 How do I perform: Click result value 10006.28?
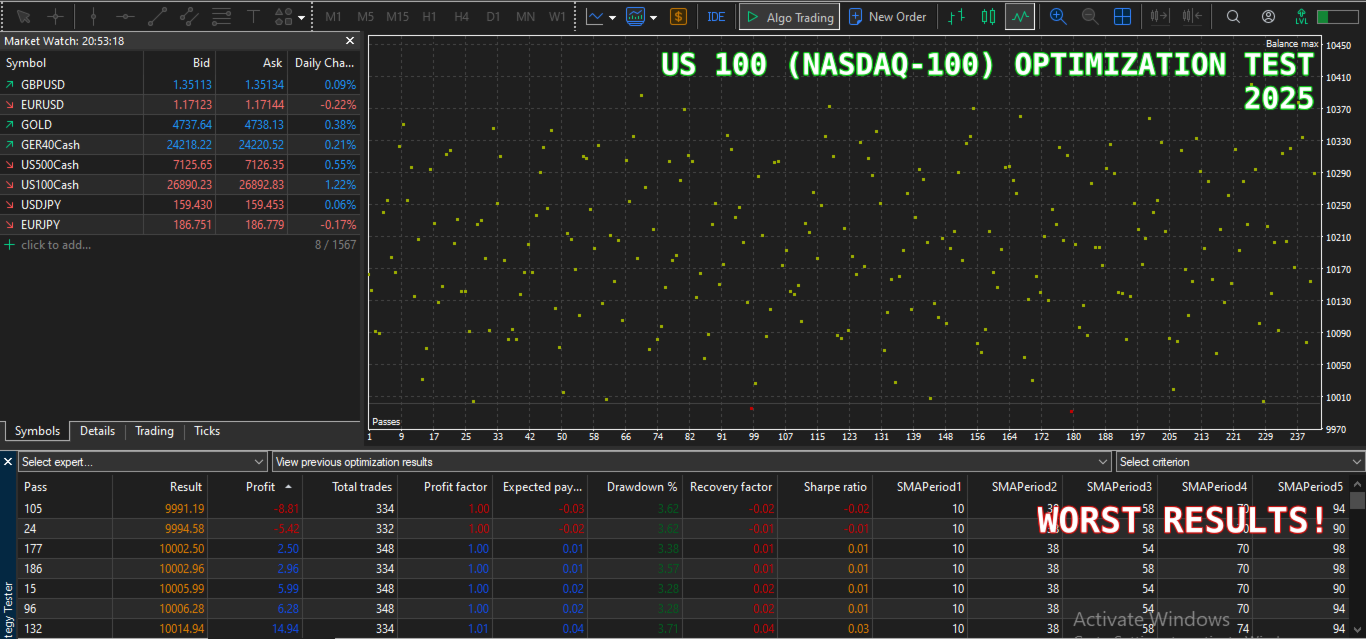181,609
